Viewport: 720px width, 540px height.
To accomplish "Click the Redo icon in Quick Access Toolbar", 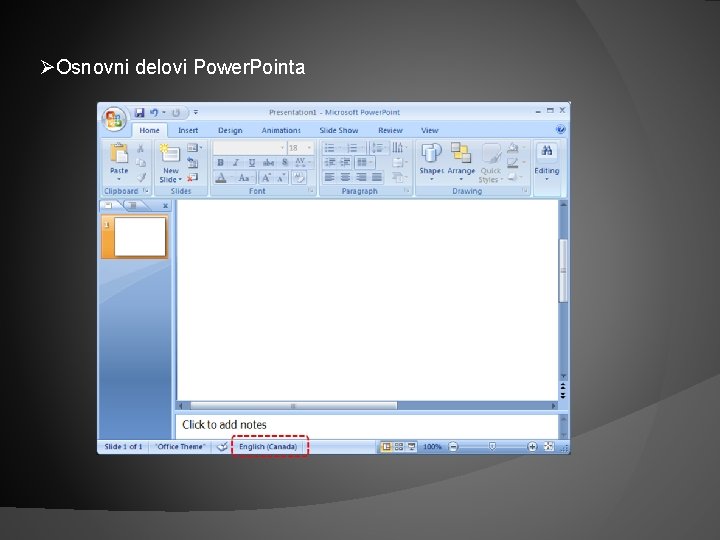I will 176,112.
